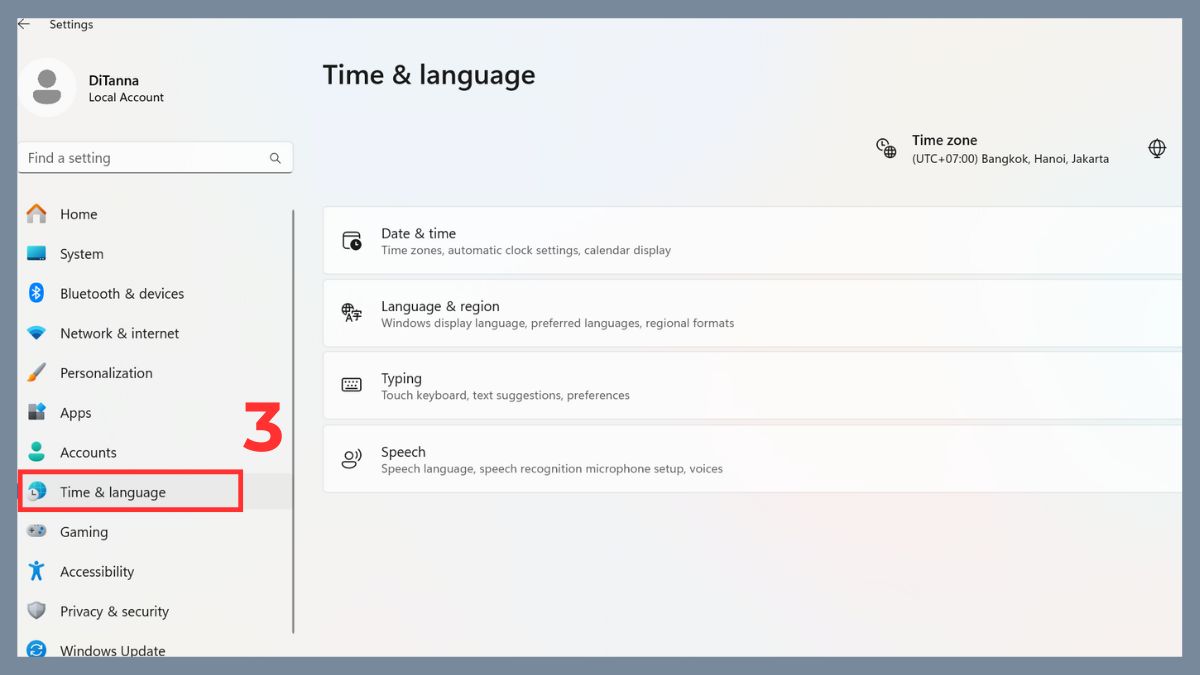Go to Accounts settings
Screen dimensions: 1200x675
click(155, 452)
